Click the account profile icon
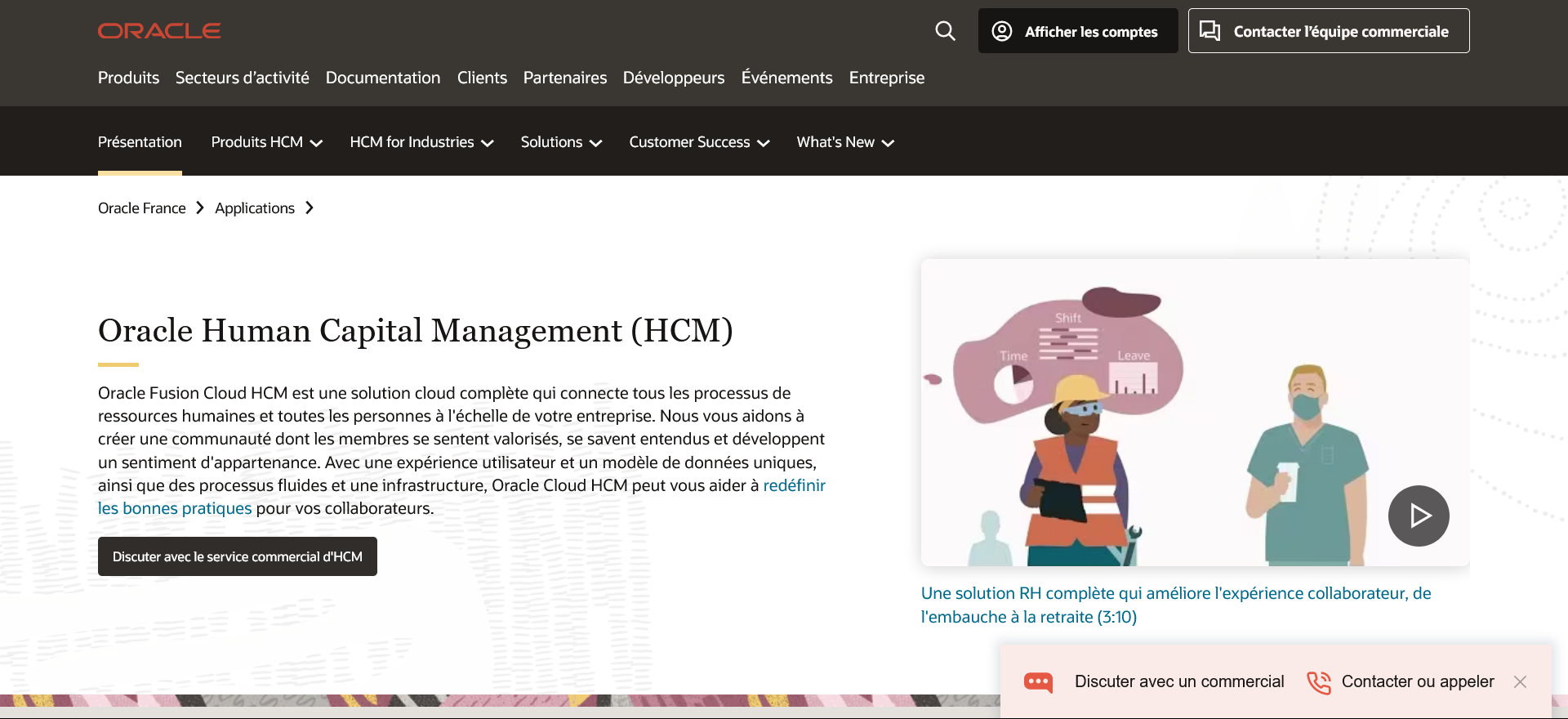The width and height of the screenshot is (1568, 719). coord(1002,31)
